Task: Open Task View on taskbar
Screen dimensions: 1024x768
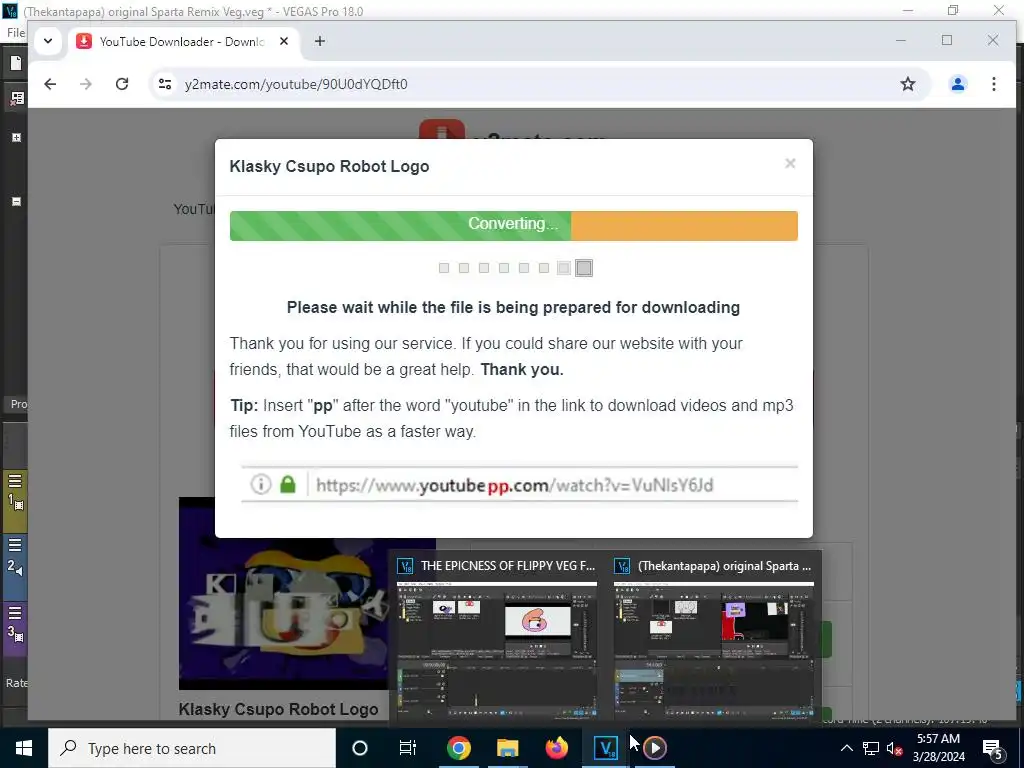Action: tap(408, 748)
